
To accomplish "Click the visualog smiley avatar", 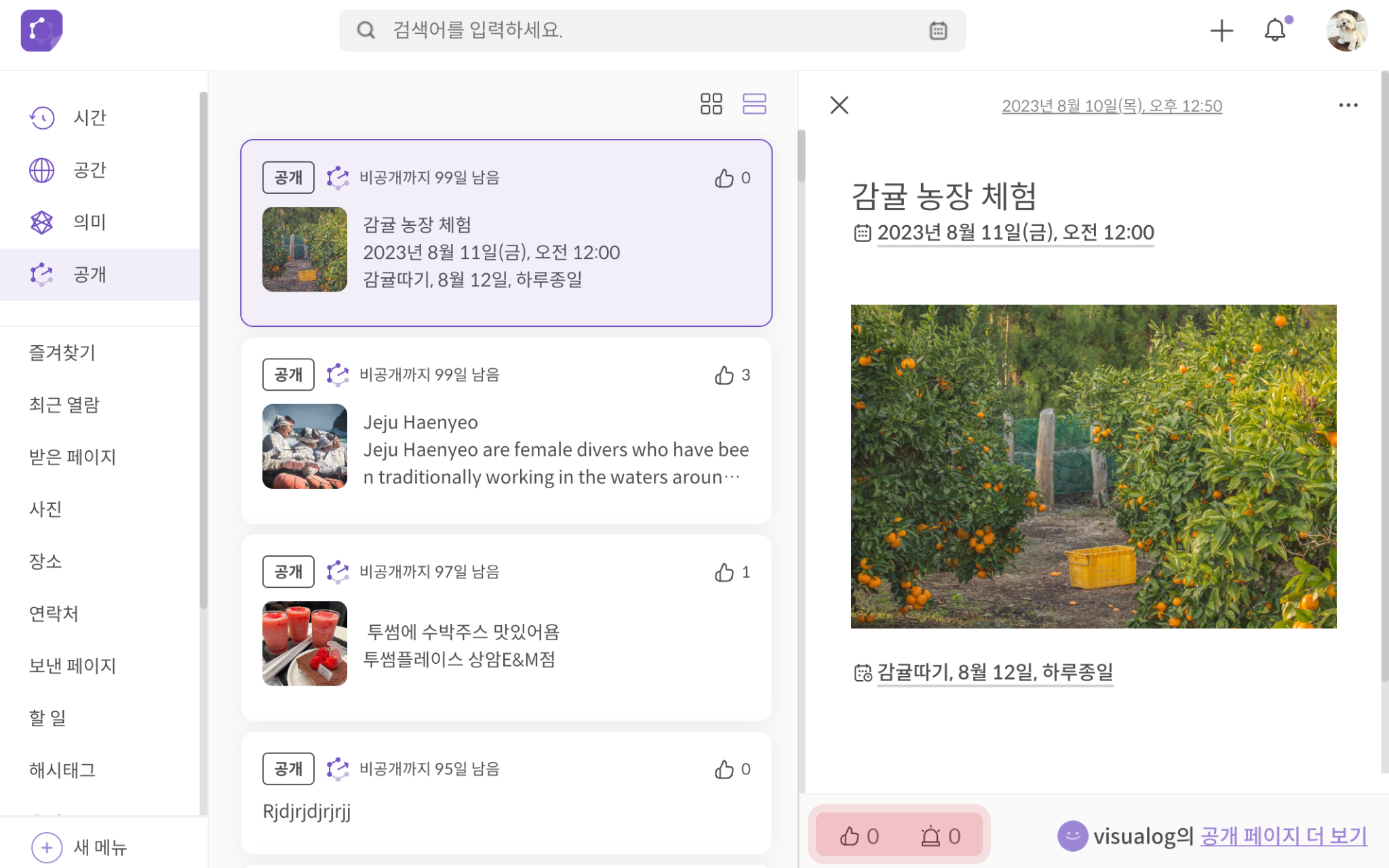I will [1072, 835].
